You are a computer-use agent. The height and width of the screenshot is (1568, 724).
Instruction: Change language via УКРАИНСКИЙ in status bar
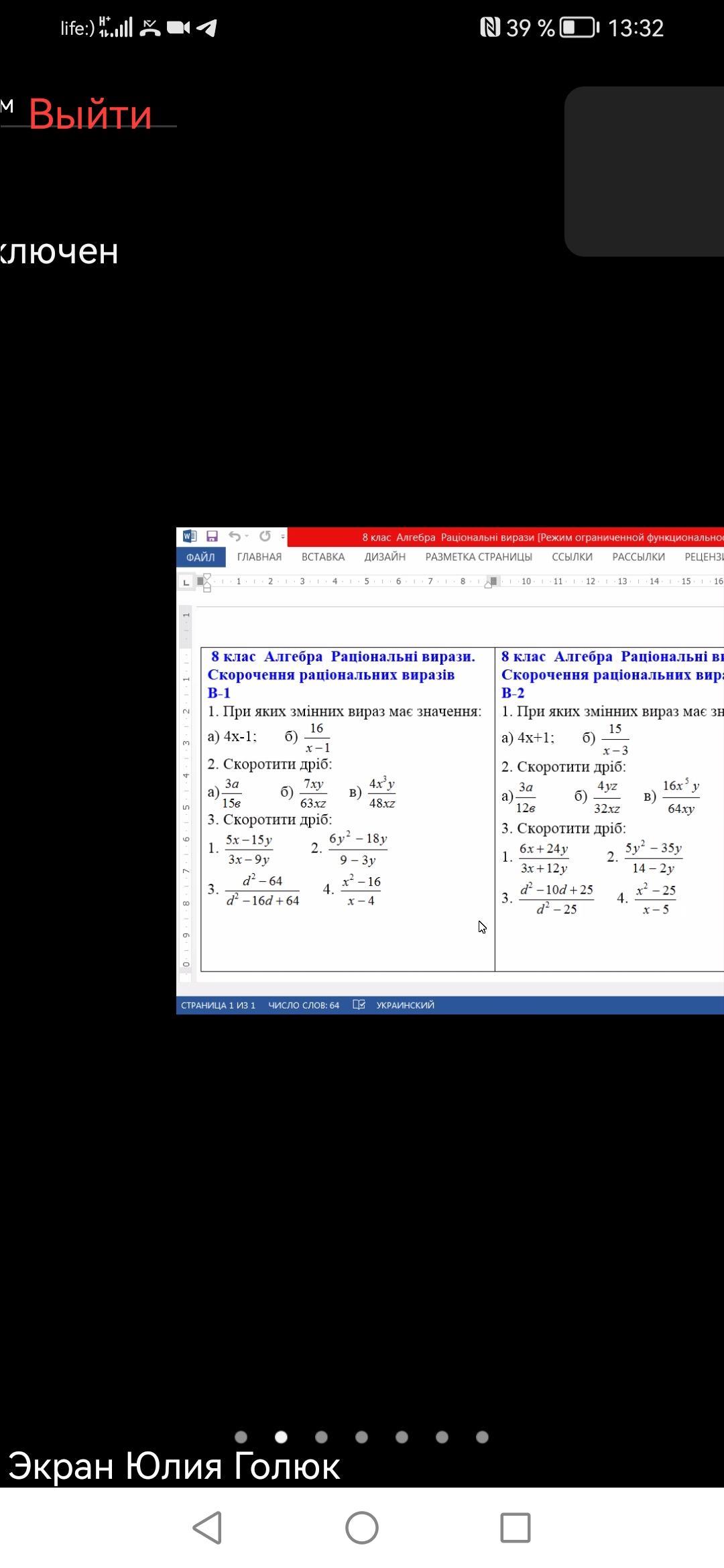tap(405, 1005)
